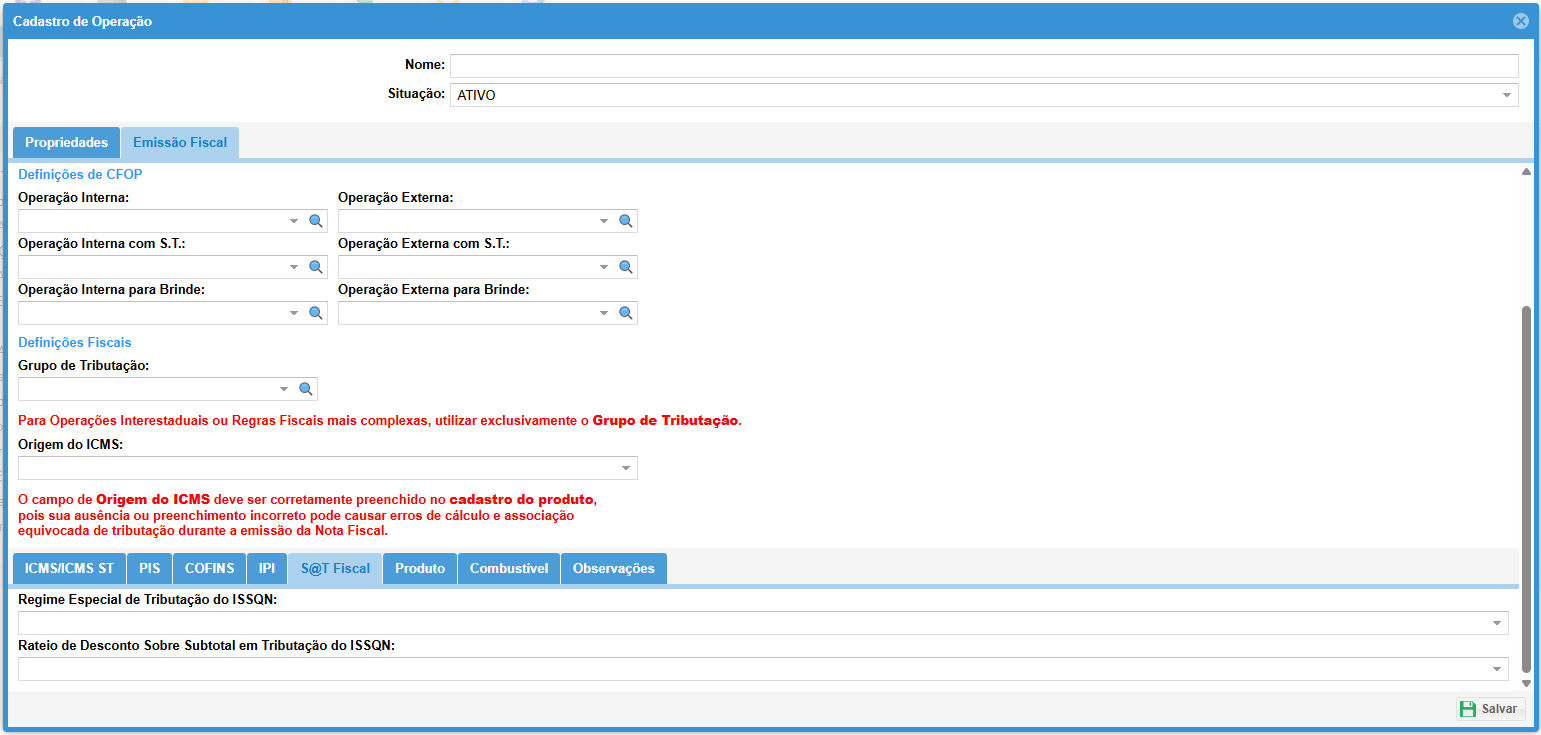This screenshot has width=1541, height=735.
Task: Click search icon for Operação Externa
Action: coord(625,221)
